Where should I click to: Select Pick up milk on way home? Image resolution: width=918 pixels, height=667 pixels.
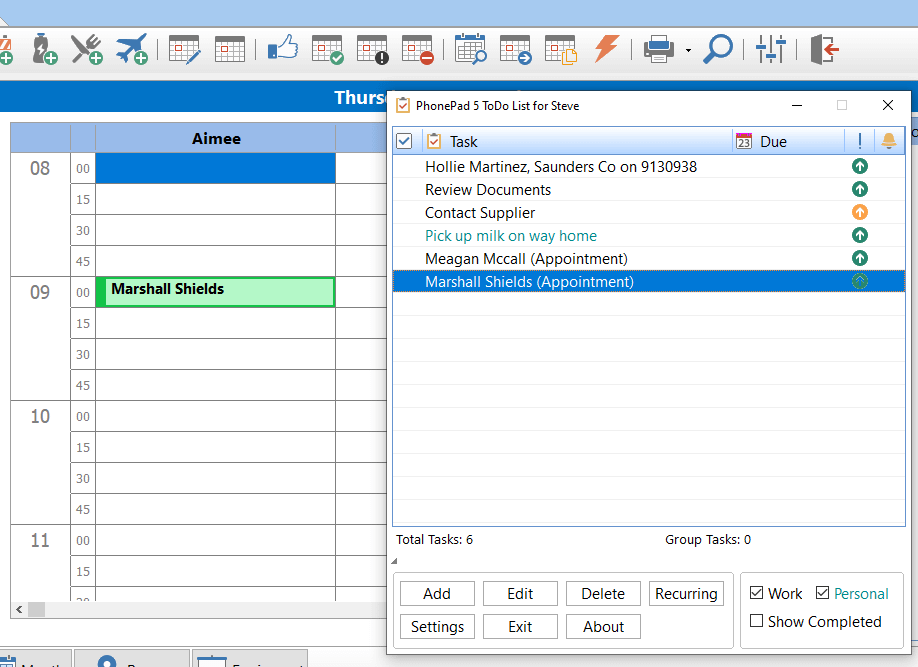(649, 235)
